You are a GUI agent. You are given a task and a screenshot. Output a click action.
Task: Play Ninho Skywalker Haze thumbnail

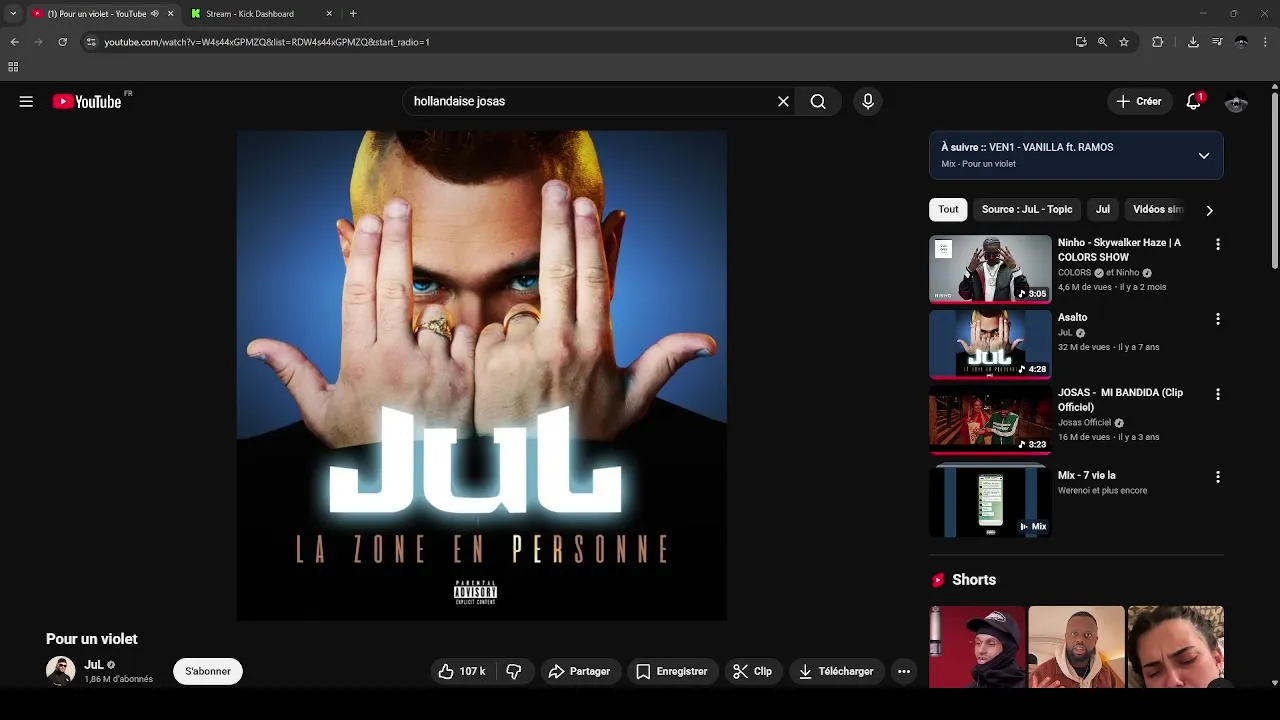click(990, 269)
